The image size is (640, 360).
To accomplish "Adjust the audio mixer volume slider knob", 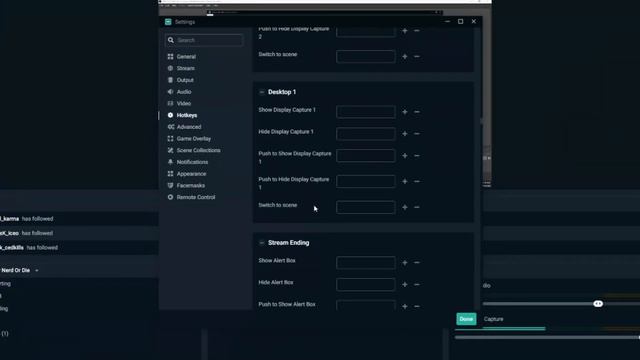I will point(598,304).
